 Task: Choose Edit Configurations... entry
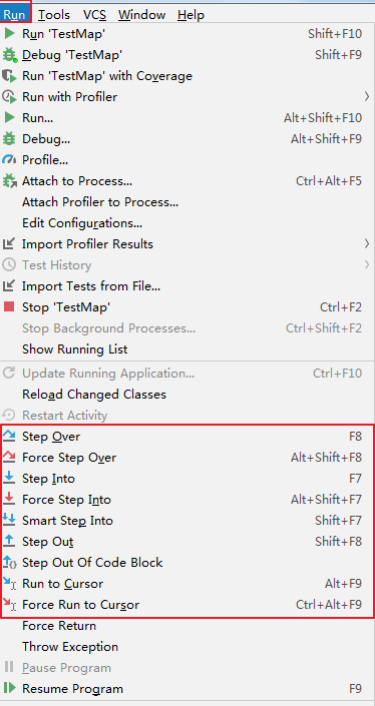(x=82, y=223)
